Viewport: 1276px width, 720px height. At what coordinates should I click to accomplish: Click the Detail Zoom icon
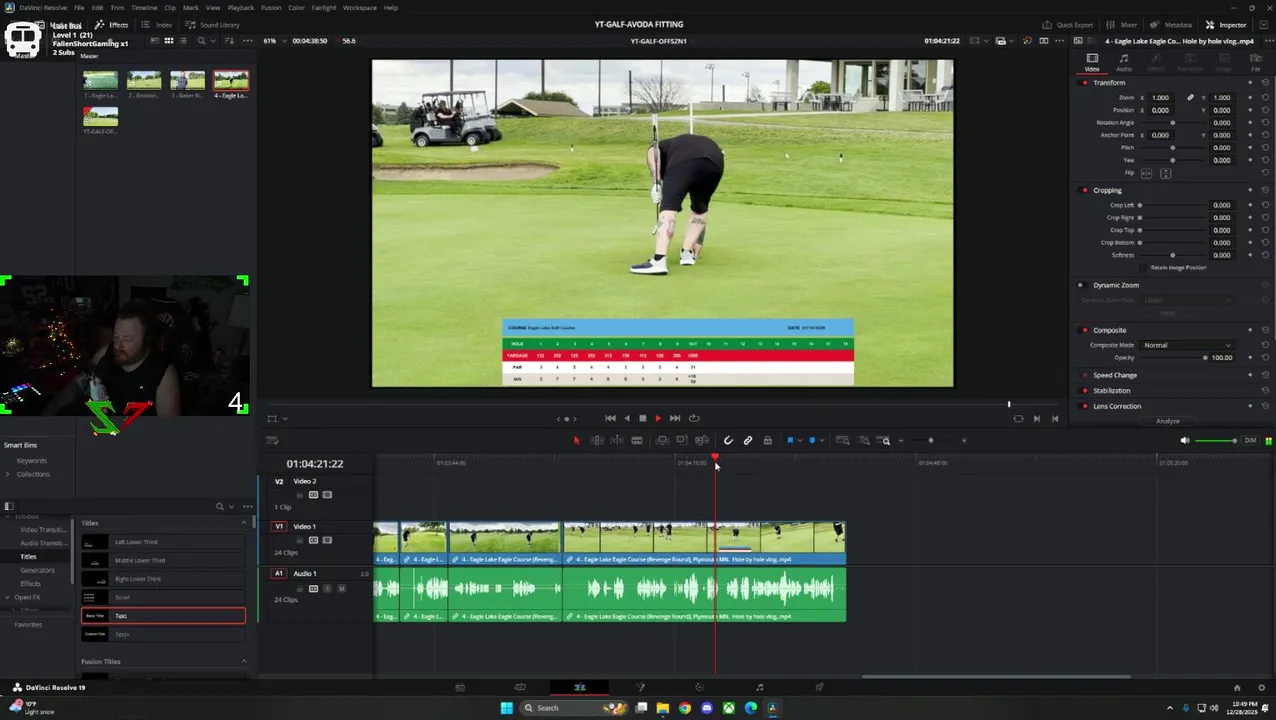click(x=864, y=440)
